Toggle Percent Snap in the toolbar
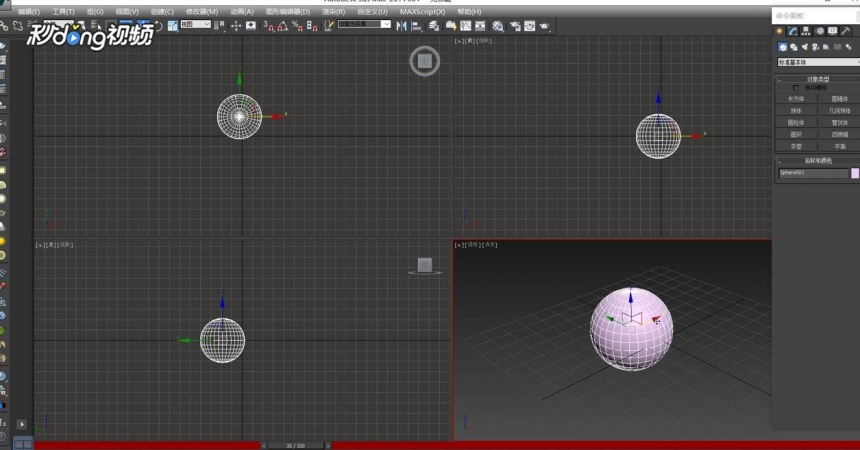 [x=297, y=26]
